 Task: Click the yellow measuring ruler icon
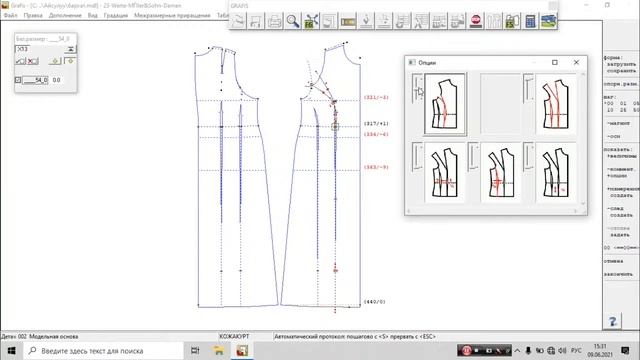pos(348,21)
